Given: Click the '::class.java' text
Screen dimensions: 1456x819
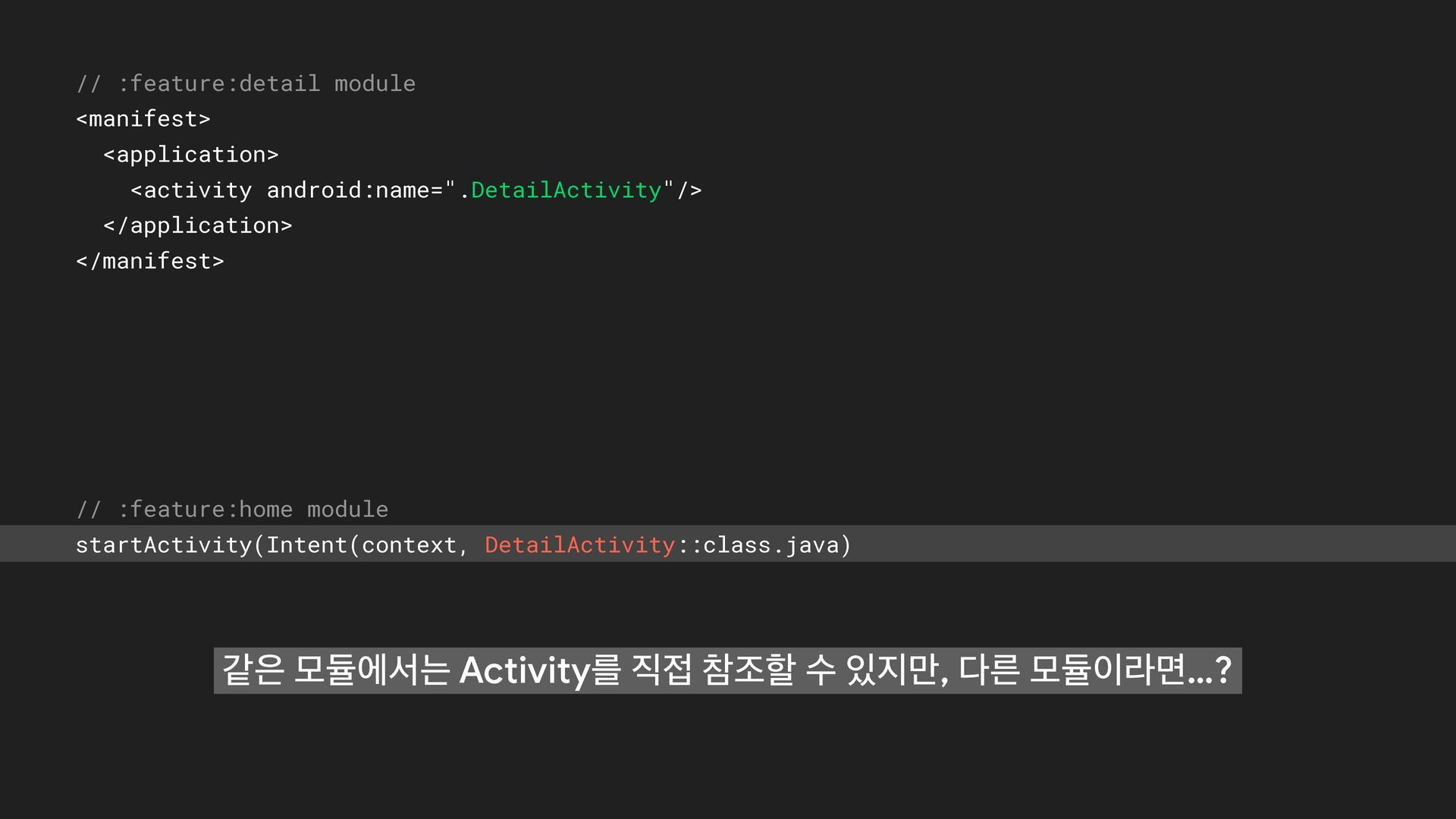Looking at the screenshot, I should 758,545.
